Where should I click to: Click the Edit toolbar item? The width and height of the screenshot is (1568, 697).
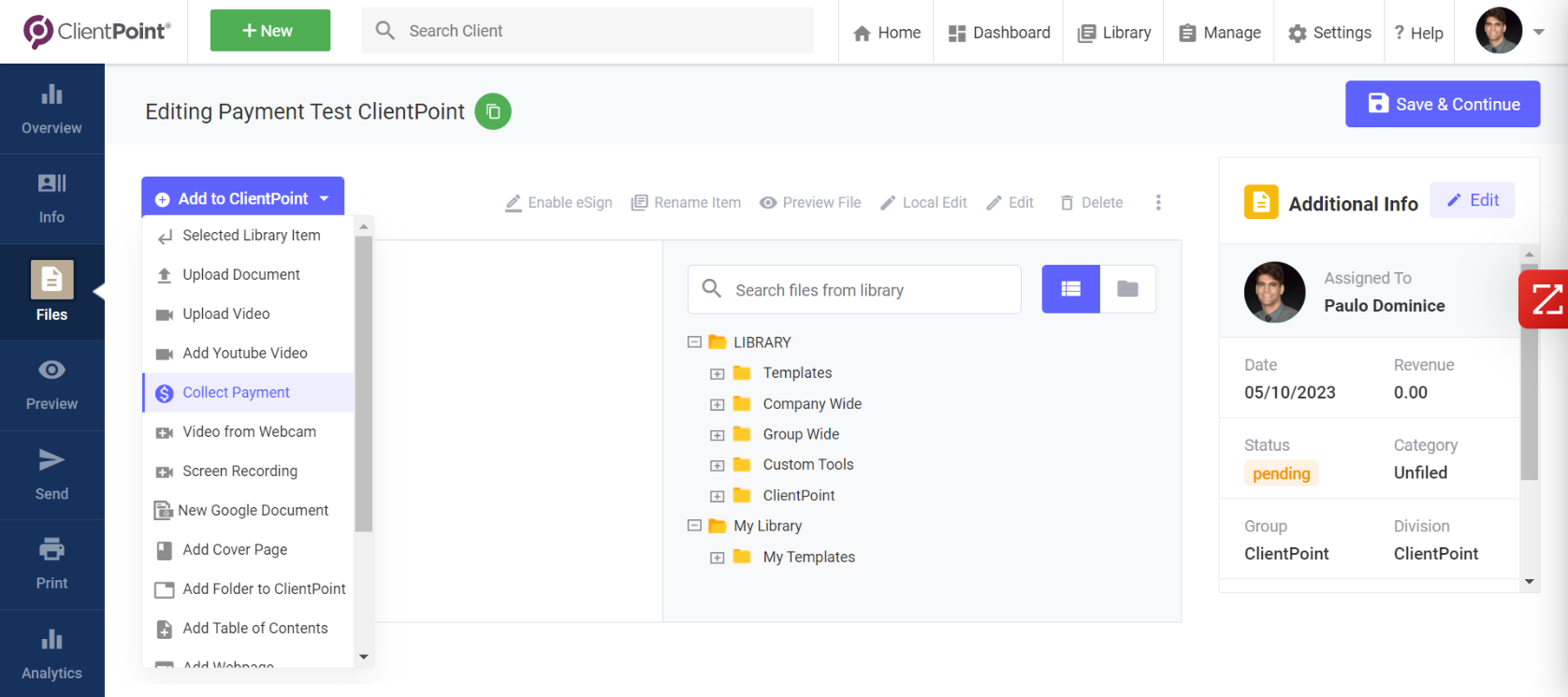pos(1009,202)
